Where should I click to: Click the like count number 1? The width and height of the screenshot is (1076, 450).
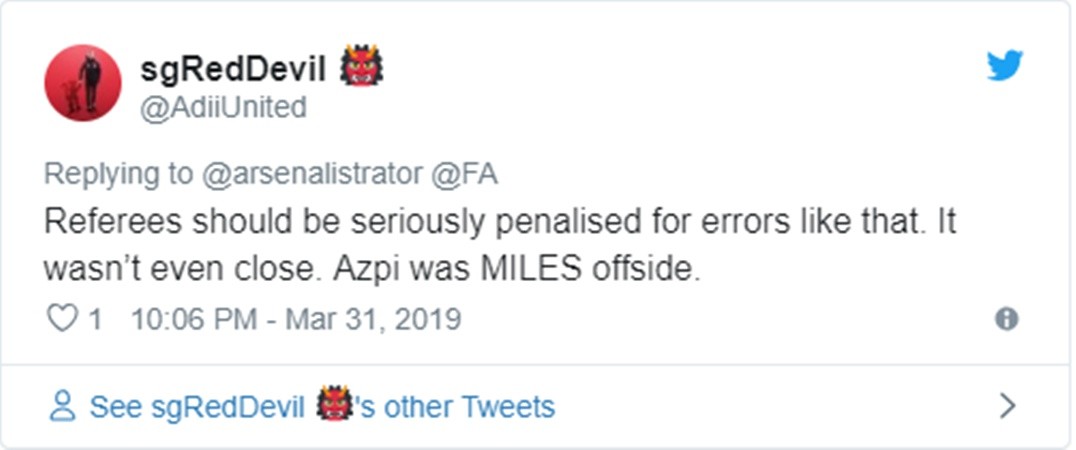pyautogui.click(x=96, y=319)
